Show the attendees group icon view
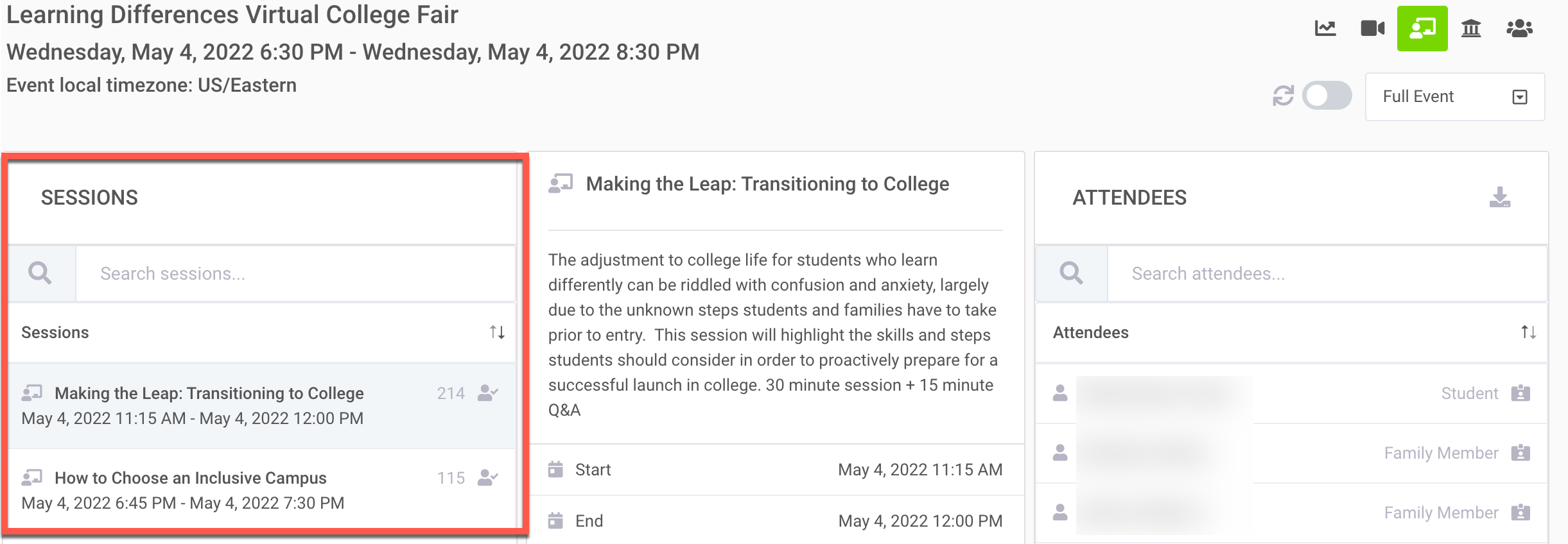 point(1519,28)
